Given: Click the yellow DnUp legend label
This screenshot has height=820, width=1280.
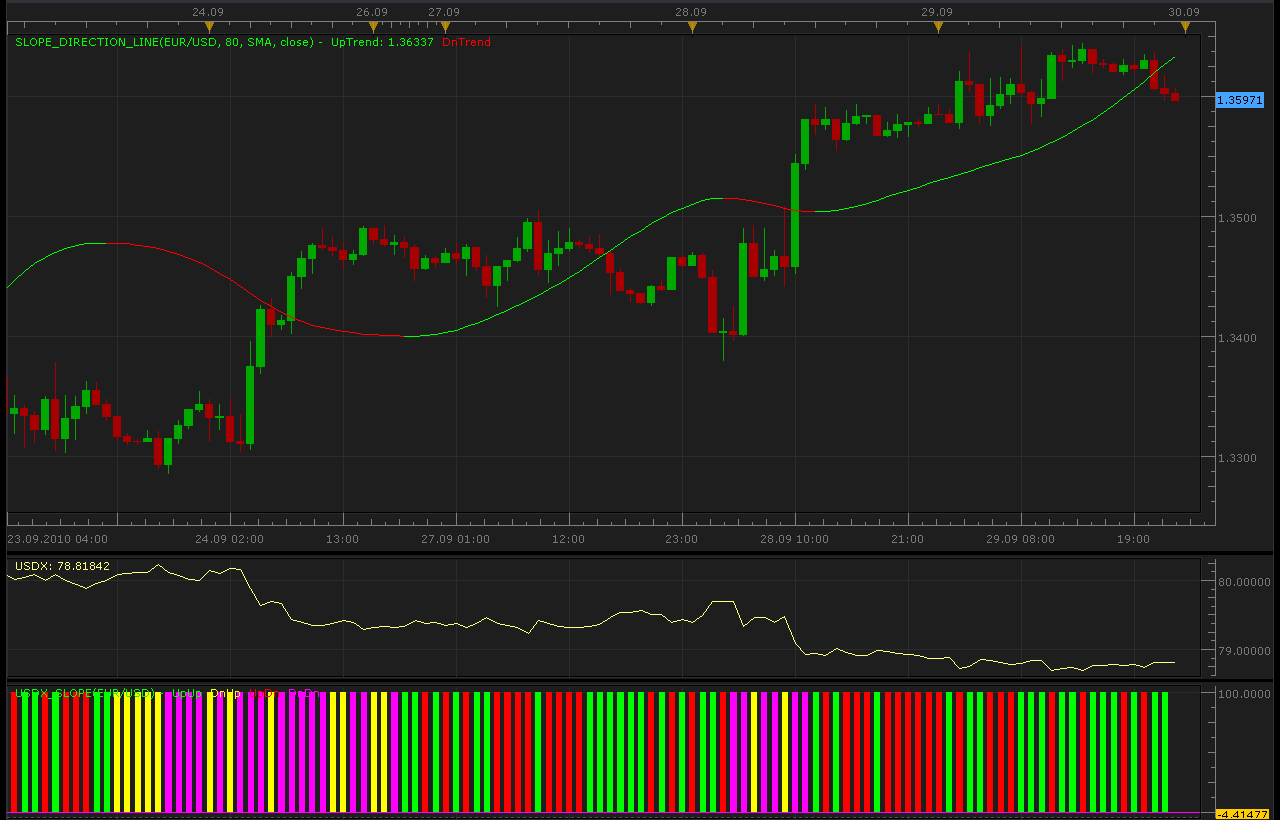Looking at the screenshot, I should pyautogui.click(x=225, y=693).
